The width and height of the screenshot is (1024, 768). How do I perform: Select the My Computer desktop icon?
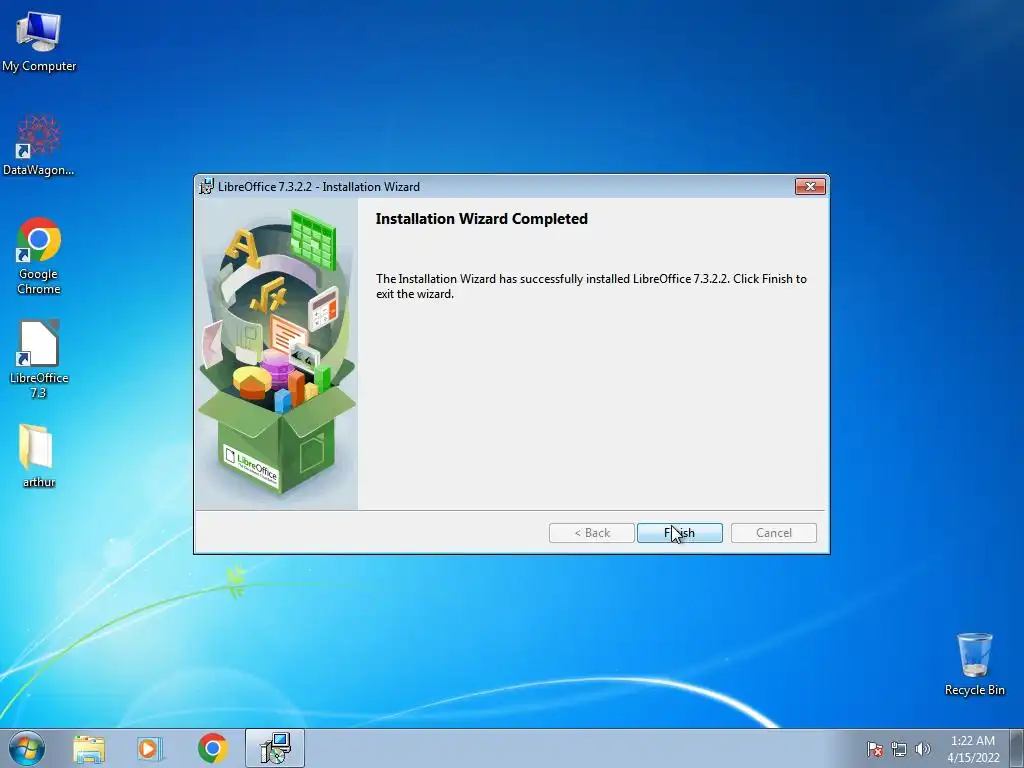[39, 42]
